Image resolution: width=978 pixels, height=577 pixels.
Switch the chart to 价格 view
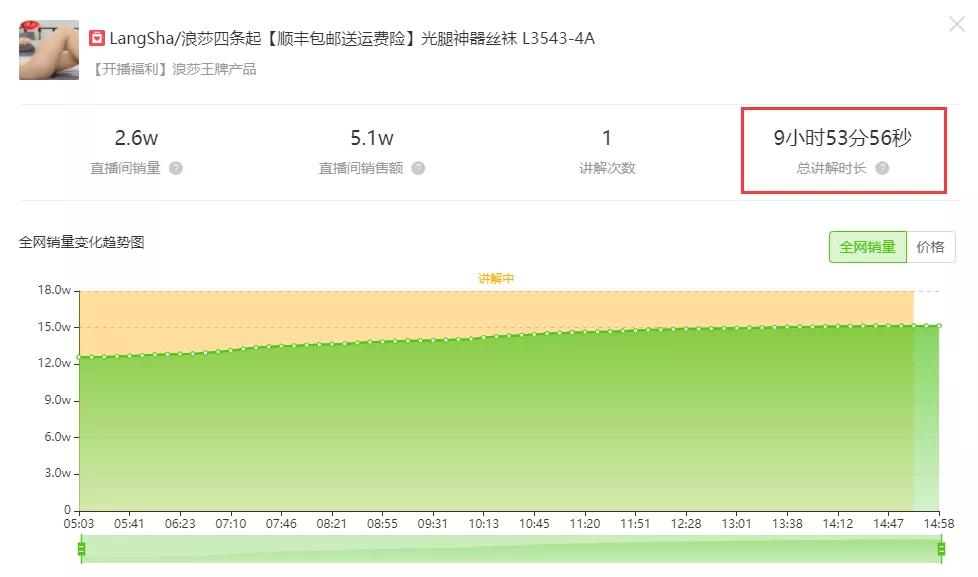click(931, 246)
